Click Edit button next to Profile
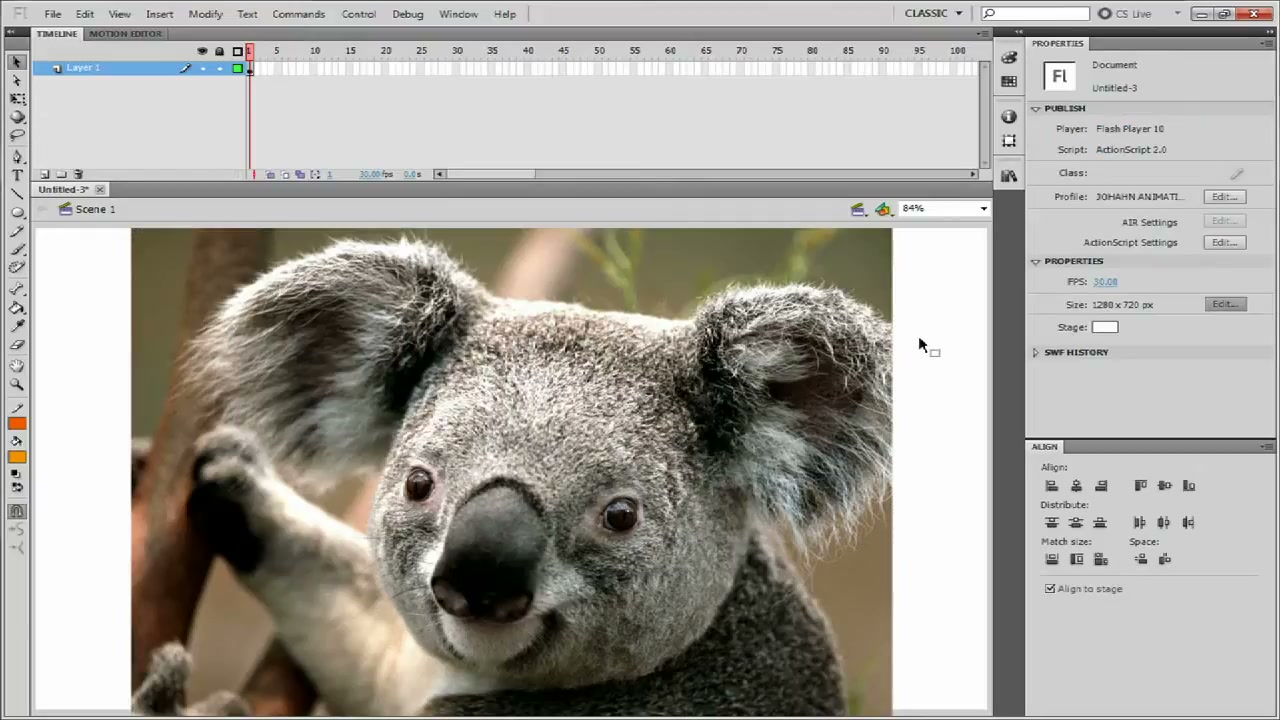This screenshot has width=1280, height=720. pyautogui.click(x=1225, y=197)
